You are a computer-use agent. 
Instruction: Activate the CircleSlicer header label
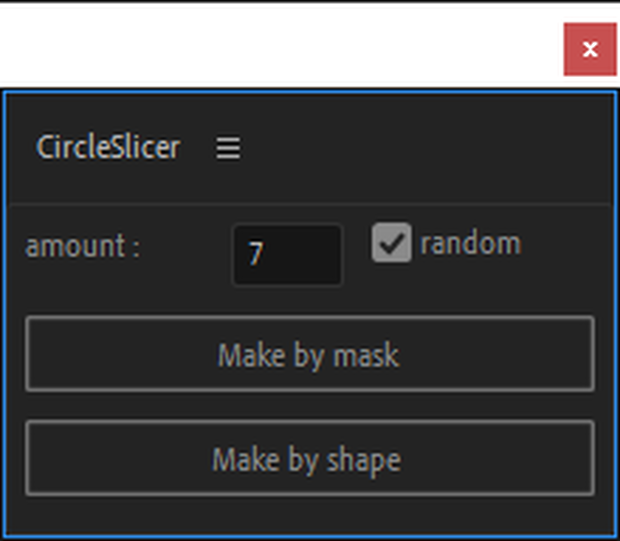coord(108,147)
